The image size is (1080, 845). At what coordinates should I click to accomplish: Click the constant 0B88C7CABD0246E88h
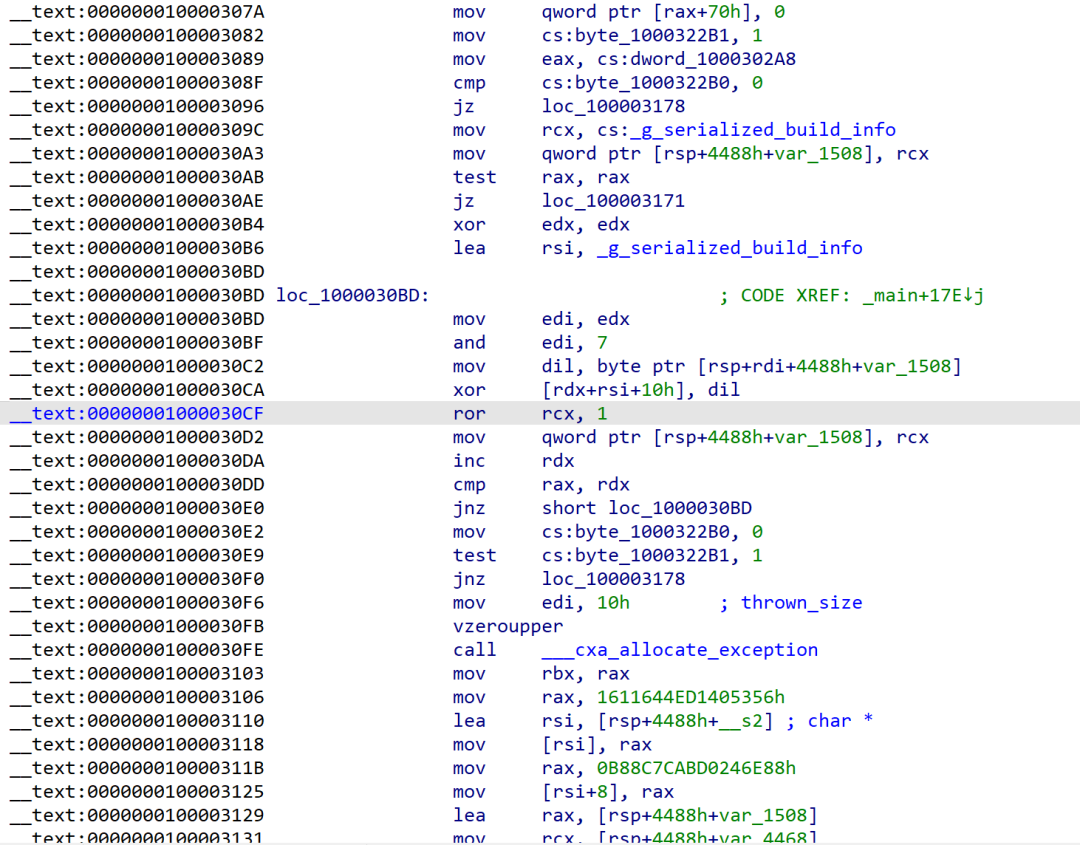point(696,768)
